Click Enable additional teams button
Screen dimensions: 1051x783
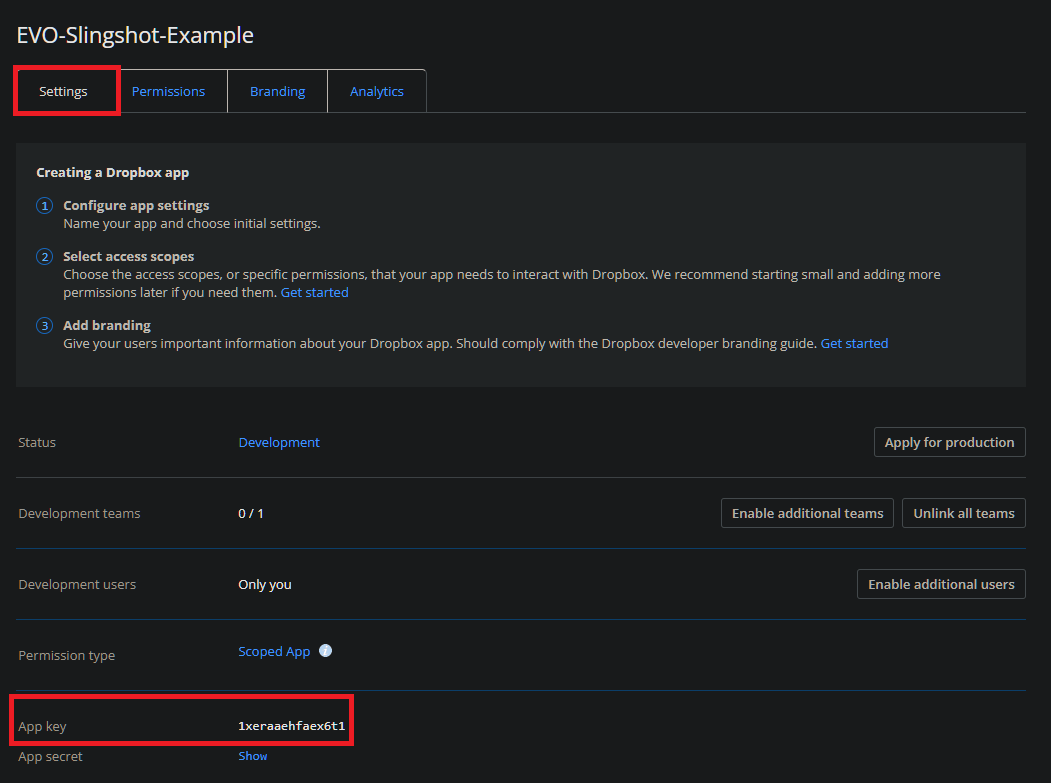[807, 514]
